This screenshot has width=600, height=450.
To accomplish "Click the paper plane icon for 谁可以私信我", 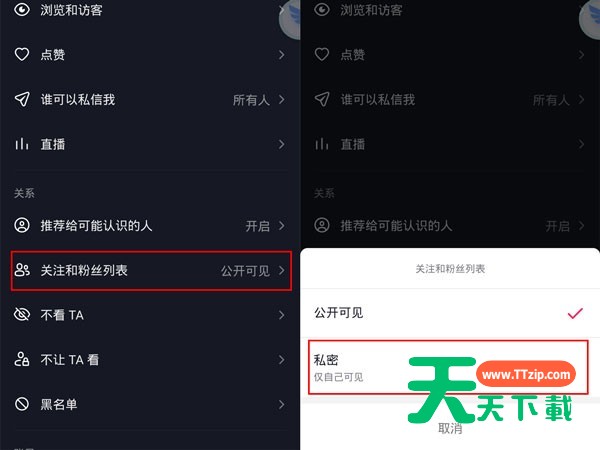I will (22, 99).
